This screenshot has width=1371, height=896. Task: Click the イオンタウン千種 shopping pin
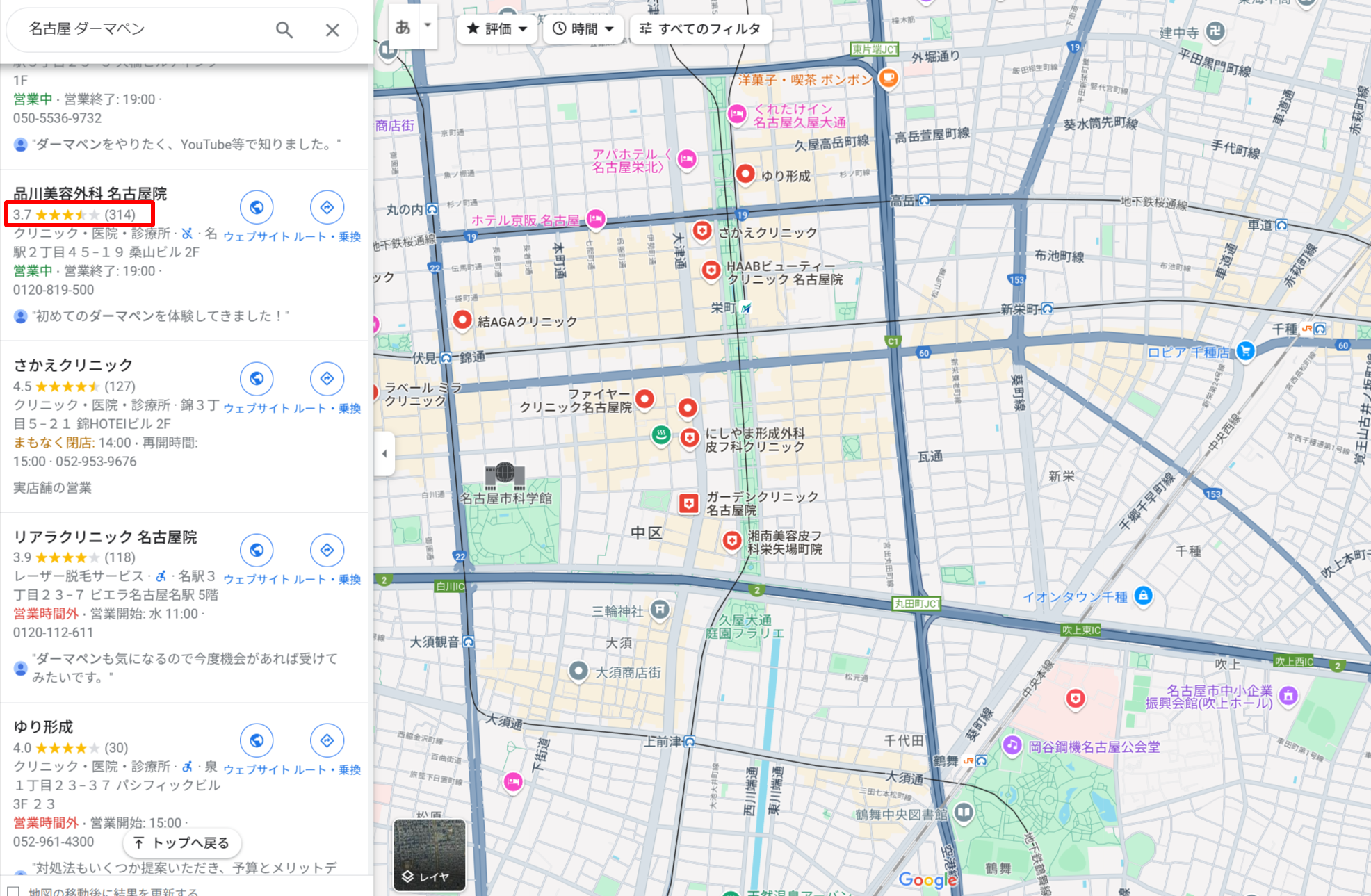1143,596
